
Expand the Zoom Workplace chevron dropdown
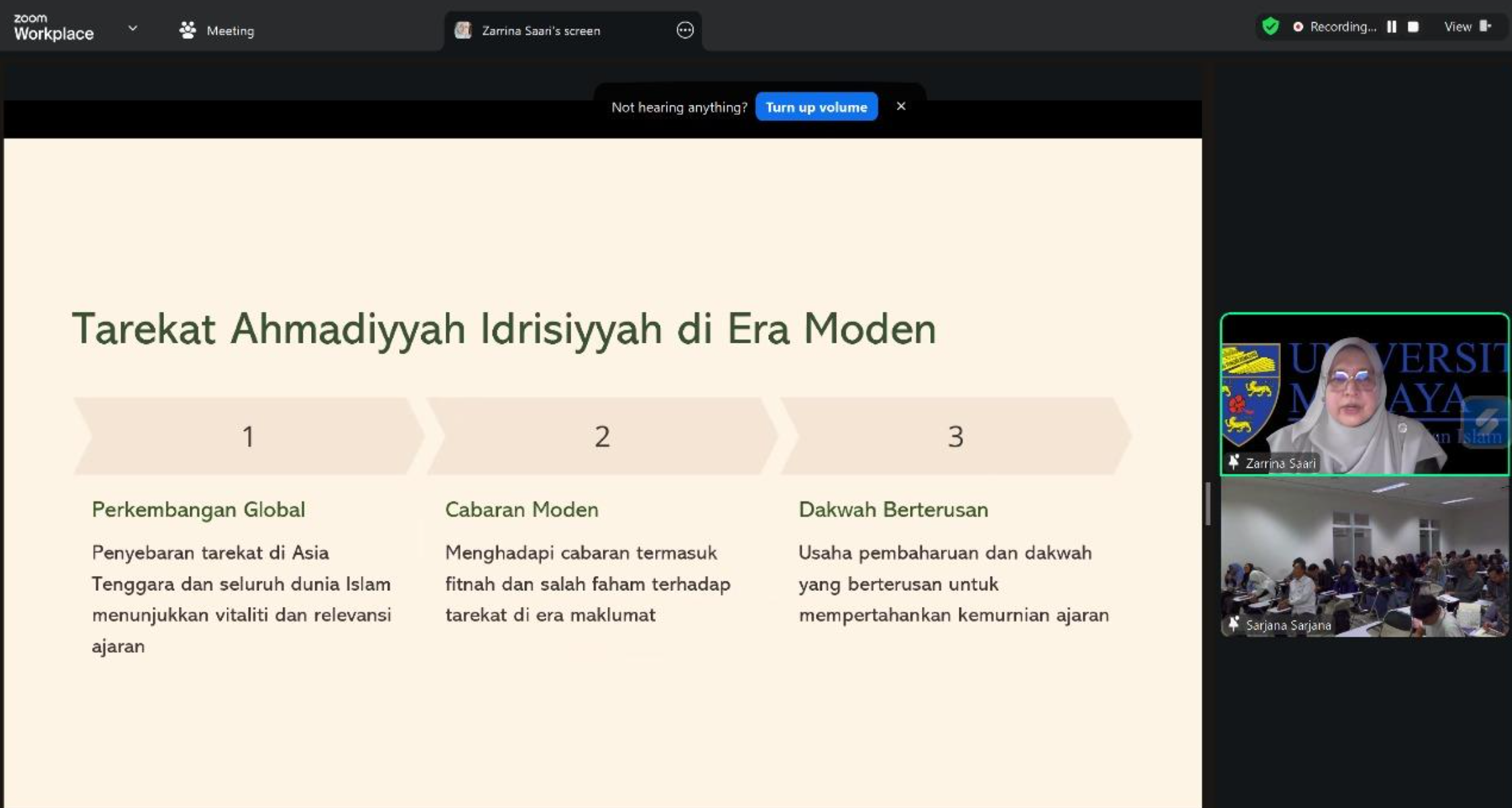click(x=132, y=28)
